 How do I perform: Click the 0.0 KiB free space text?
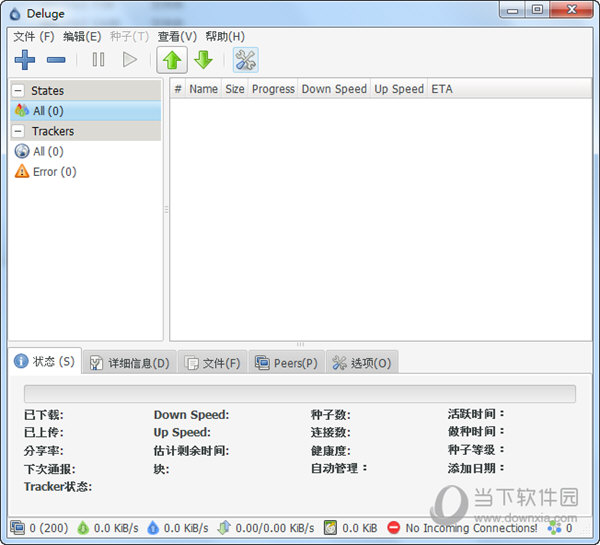[359, 528]
